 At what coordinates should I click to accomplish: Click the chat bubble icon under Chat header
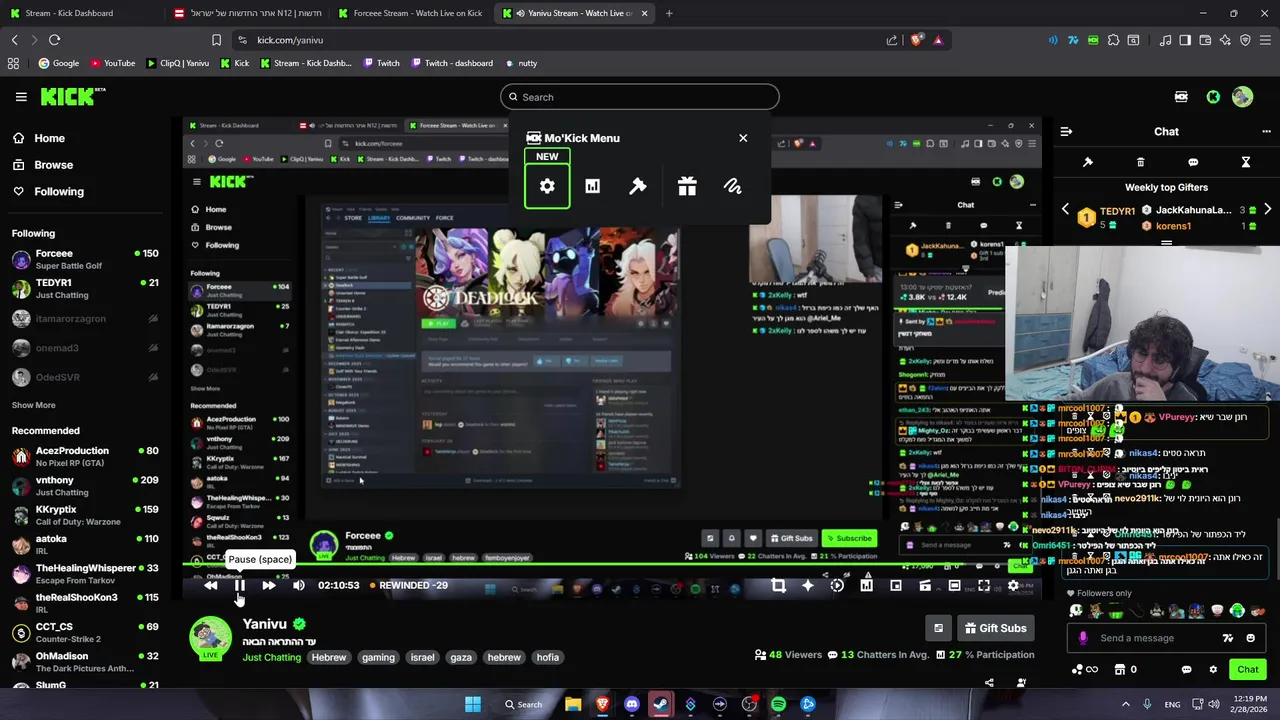pos(1193,162)
